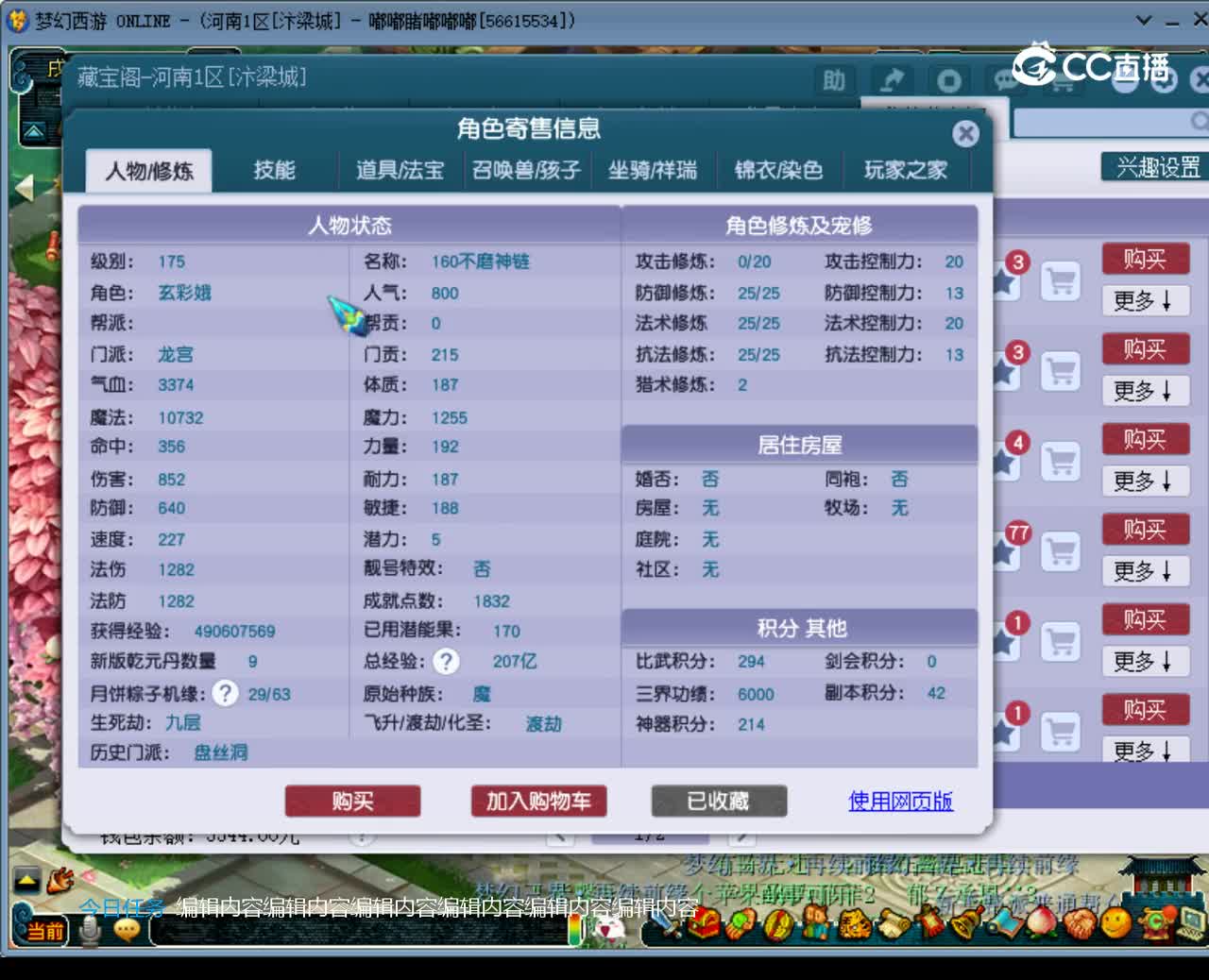Image resolution: width=1209 pixels, height=980 pixels.
Task: Click the 生死劫 value 九层
Action: 183,722
